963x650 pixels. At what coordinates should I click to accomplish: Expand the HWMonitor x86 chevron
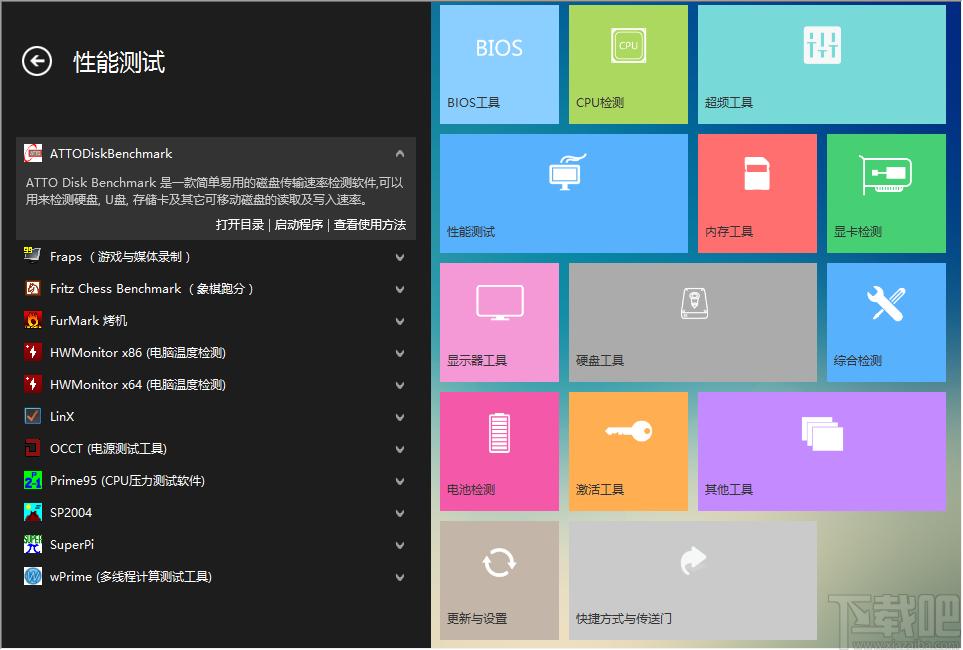click(x=400, y=353)
